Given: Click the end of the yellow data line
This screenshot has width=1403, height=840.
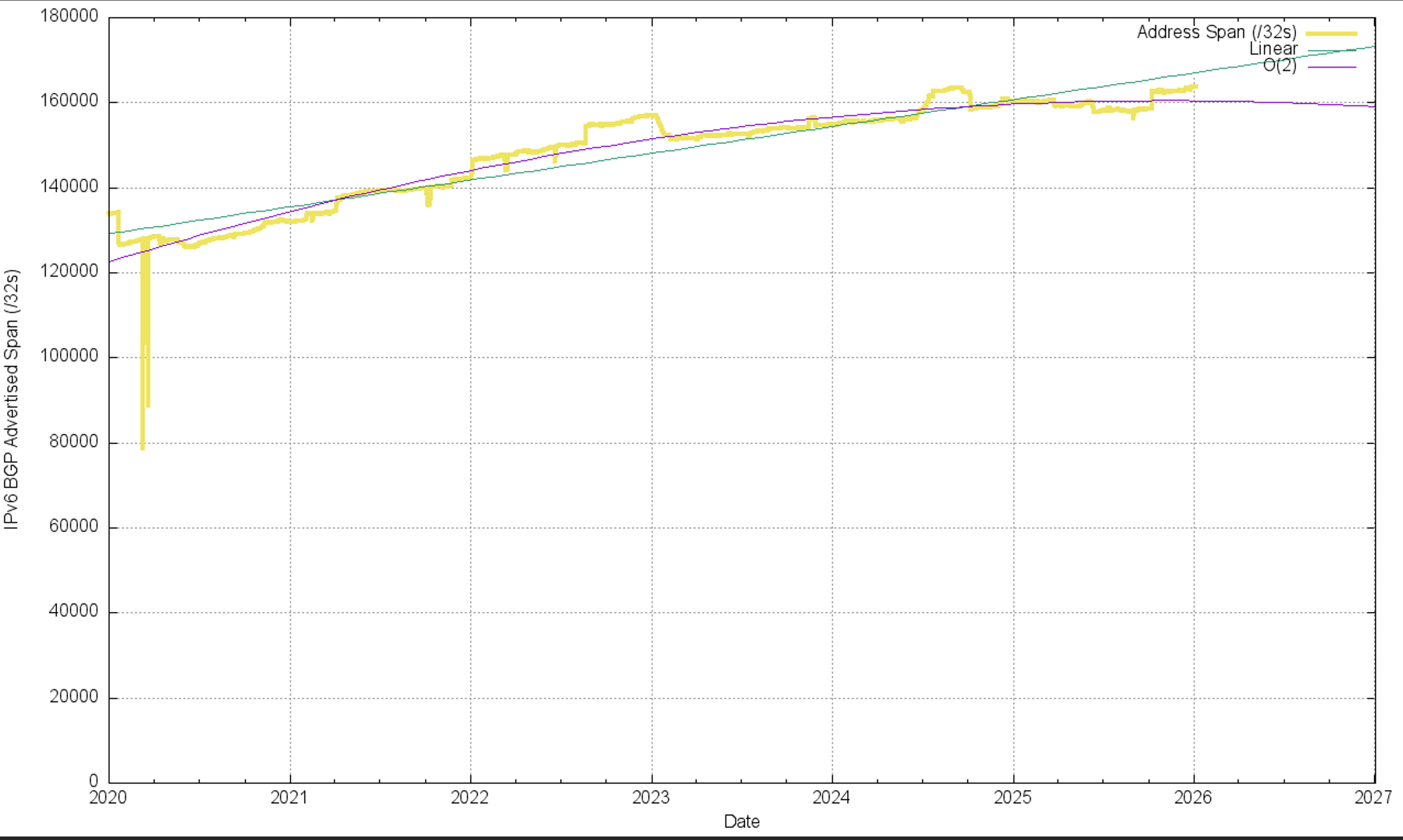Looking at the screenshot, I should [x=1195, y=87].
